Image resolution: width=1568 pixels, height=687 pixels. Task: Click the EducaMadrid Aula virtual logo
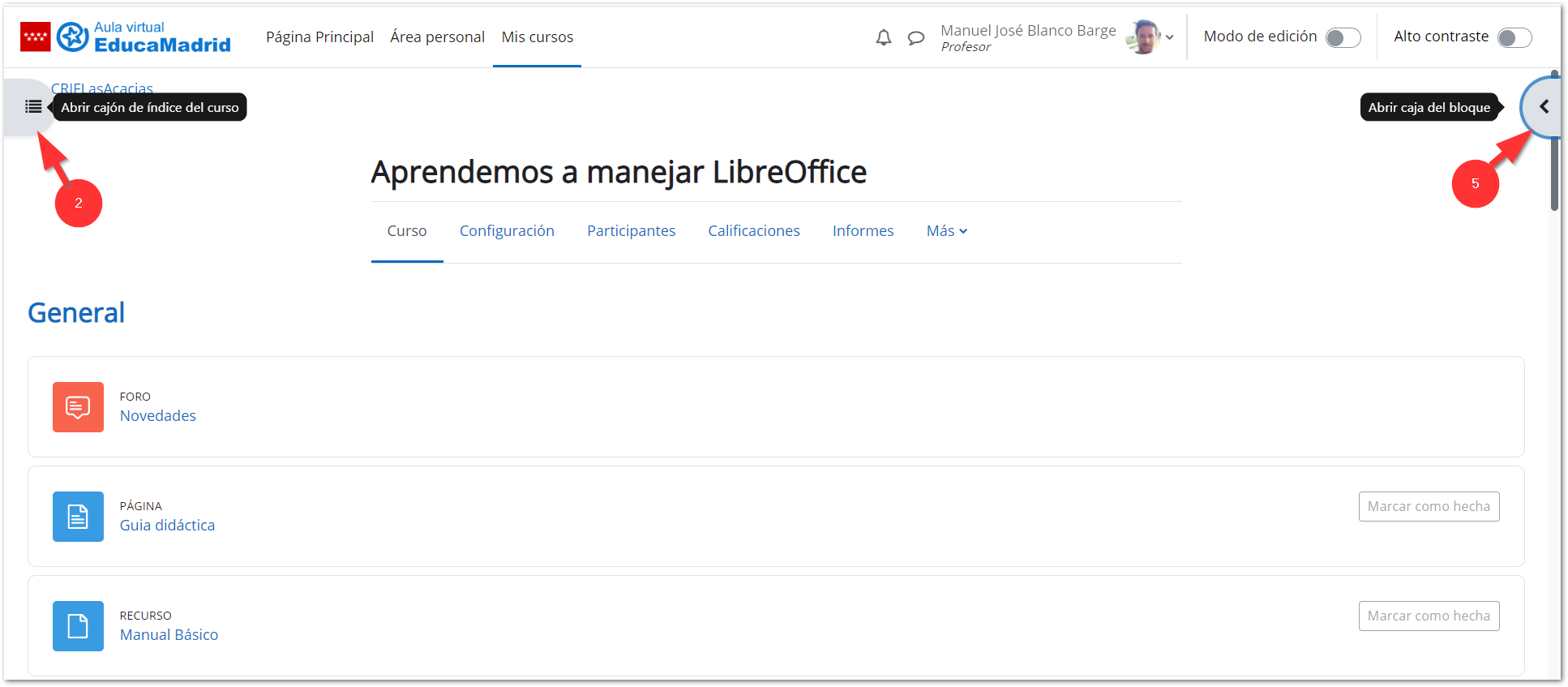[144, 36]
